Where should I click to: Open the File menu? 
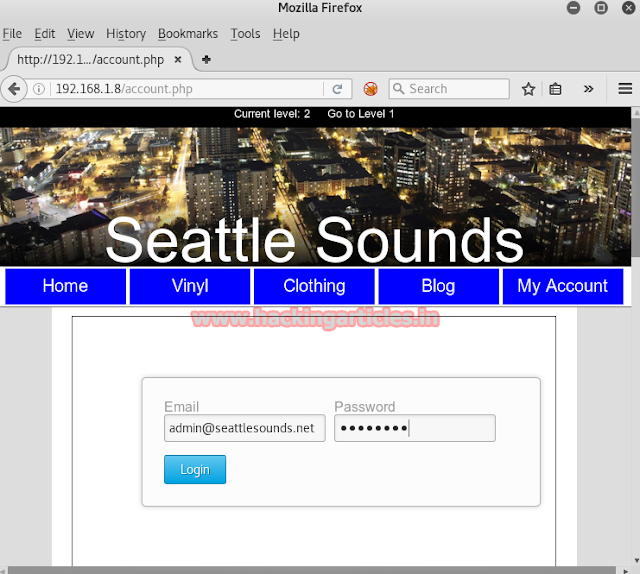[12, 33]
